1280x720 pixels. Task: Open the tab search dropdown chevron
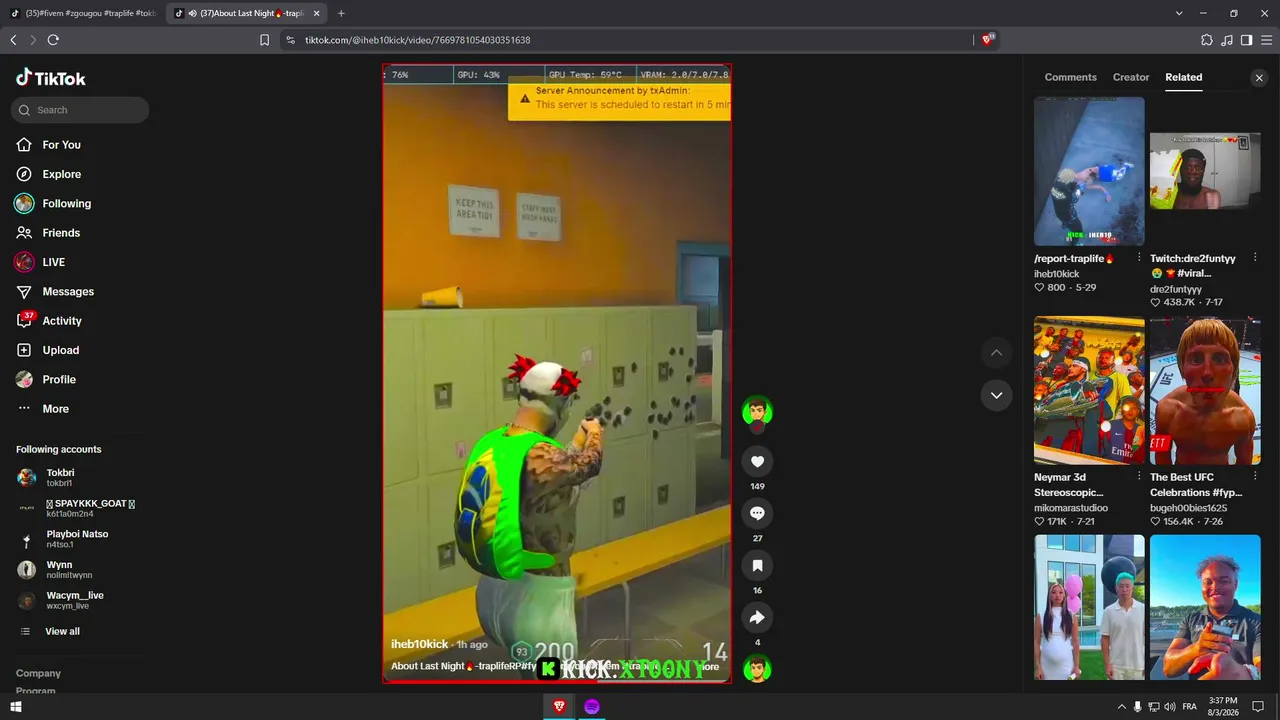coord(1179,13)
